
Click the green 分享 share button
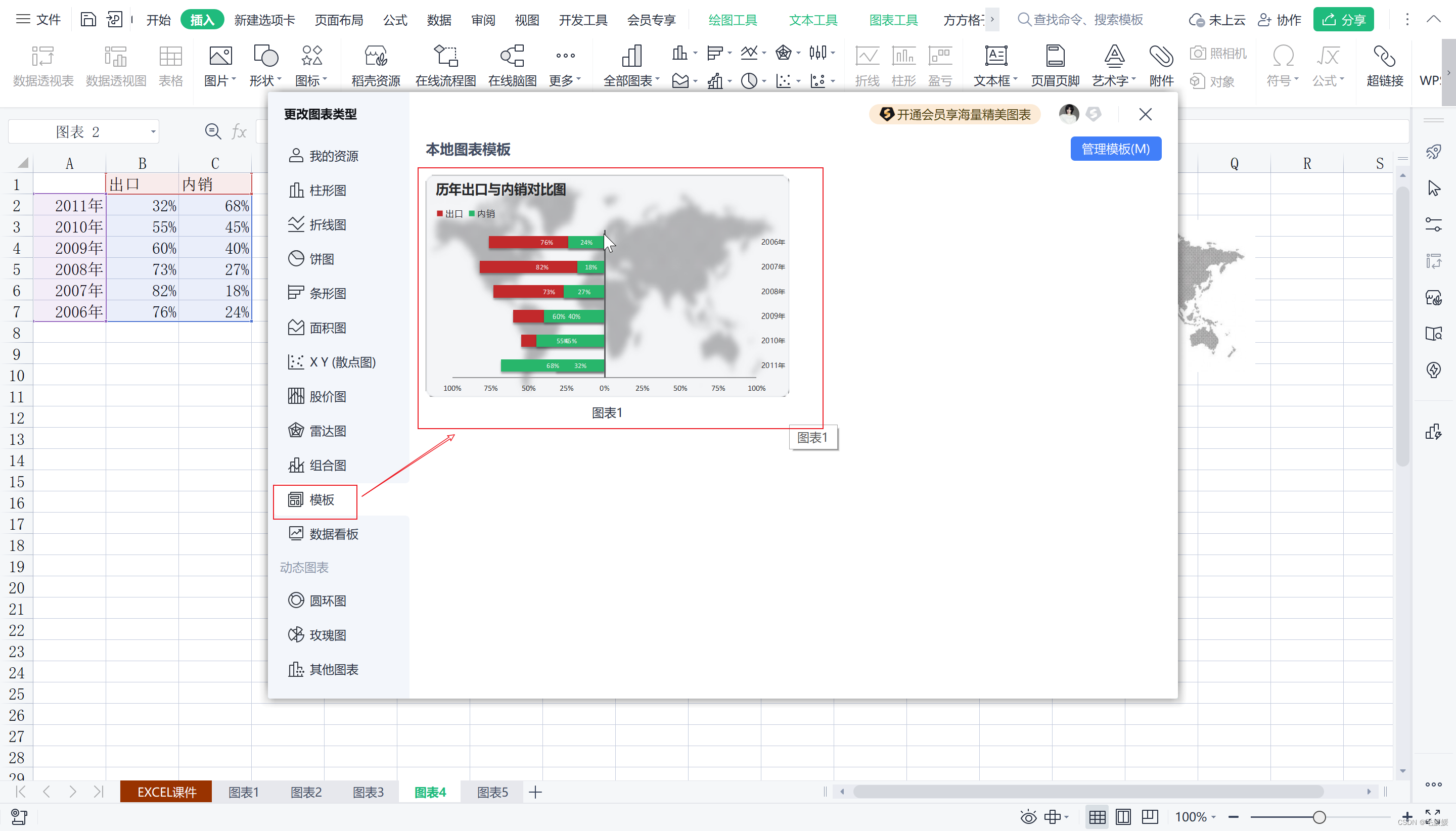(1343, 19)
